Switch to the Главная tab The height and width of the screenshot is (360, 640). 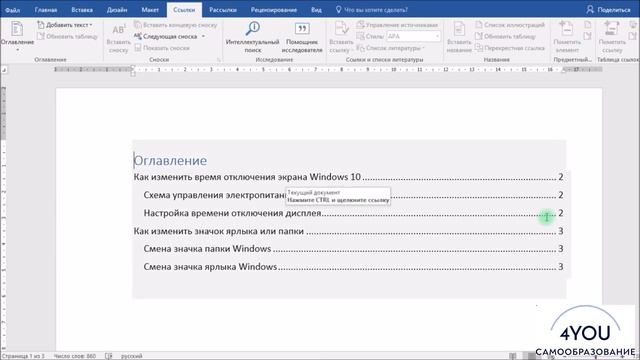46,10
